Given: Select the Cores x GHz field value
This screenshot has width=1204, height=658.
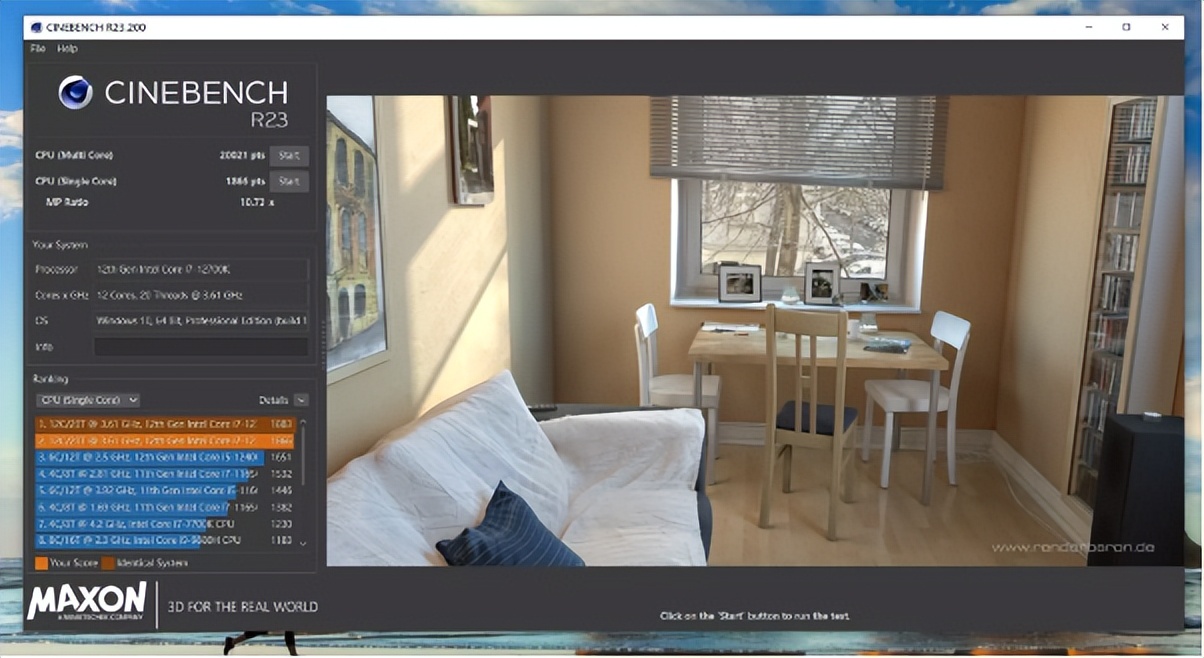Looking at the screenshot, I should click(x=200, y=295).
